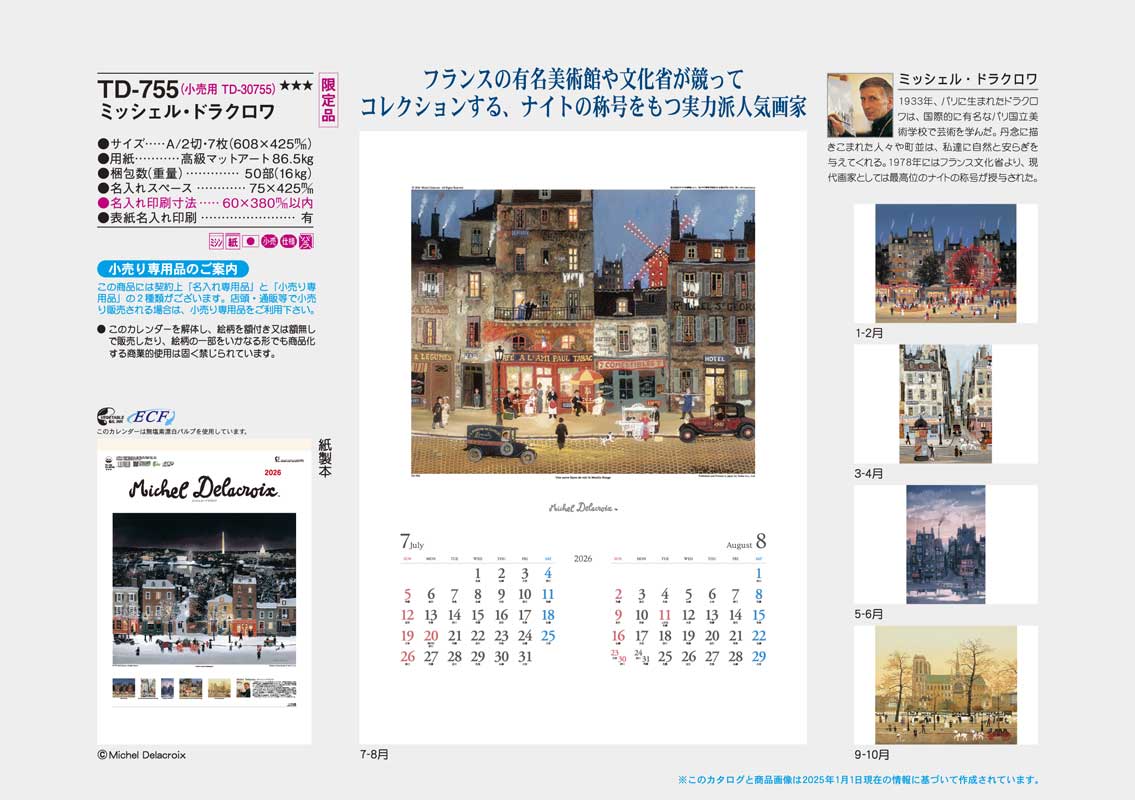Select retail code 小売用 TD-30755
Screen dimensions: 1135x800
[x=228, y=89]
